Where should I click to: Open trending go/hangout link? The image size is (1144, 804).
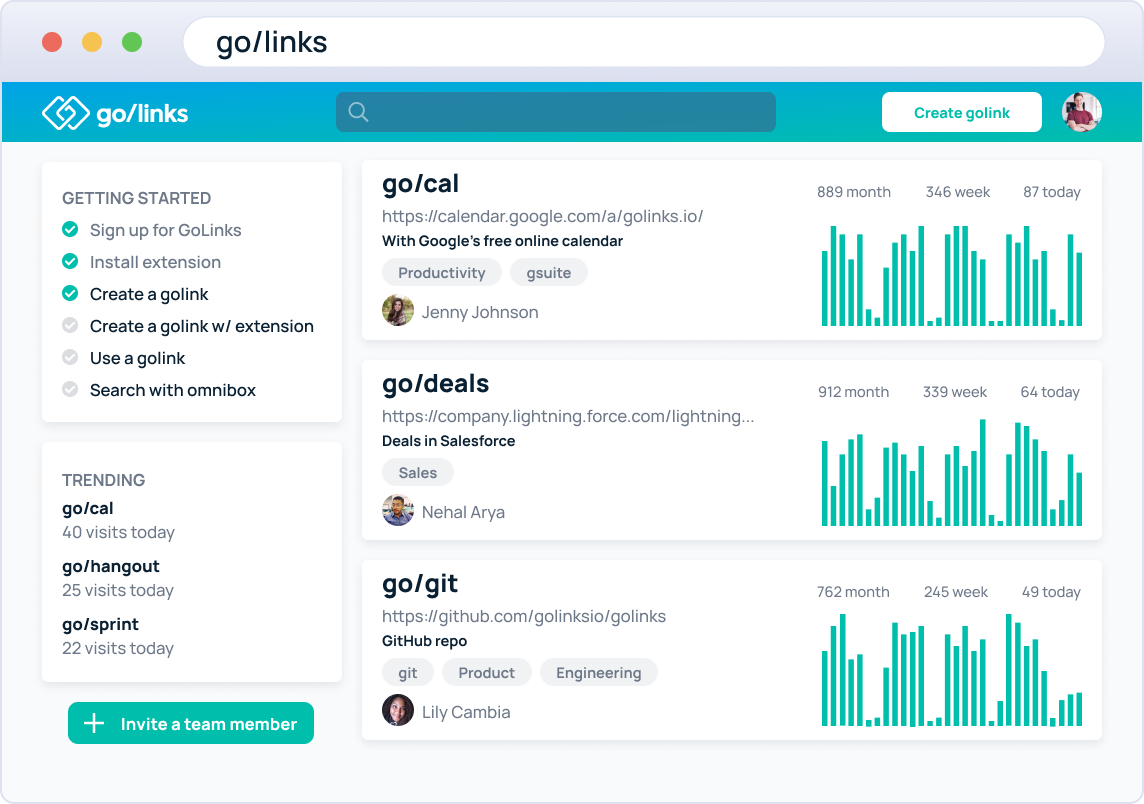click(111, 566)
